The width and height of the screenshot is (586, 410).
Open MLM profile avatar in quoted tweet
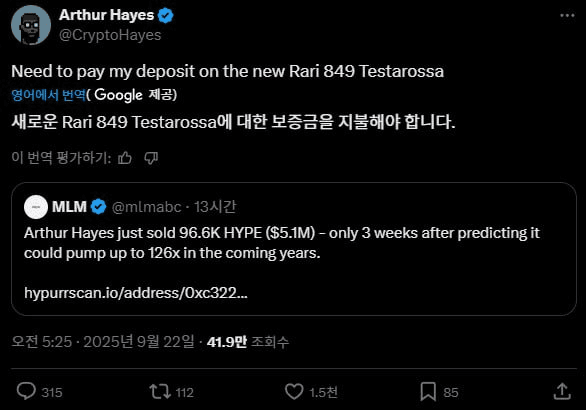point(36,207)
